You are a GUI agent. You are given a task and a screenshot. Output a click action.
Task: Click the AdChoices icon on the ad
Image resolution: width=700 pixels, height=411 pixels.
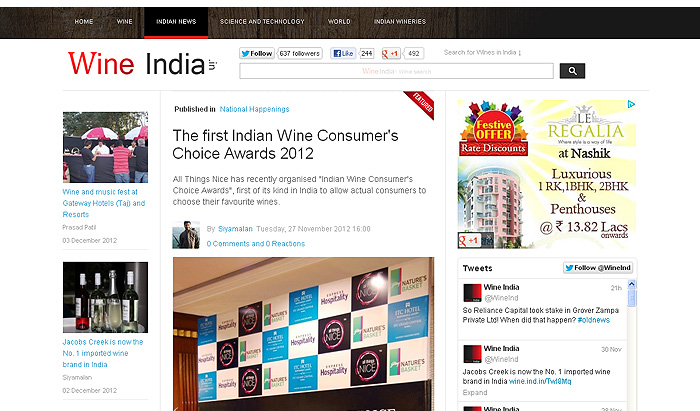point(631,104)
